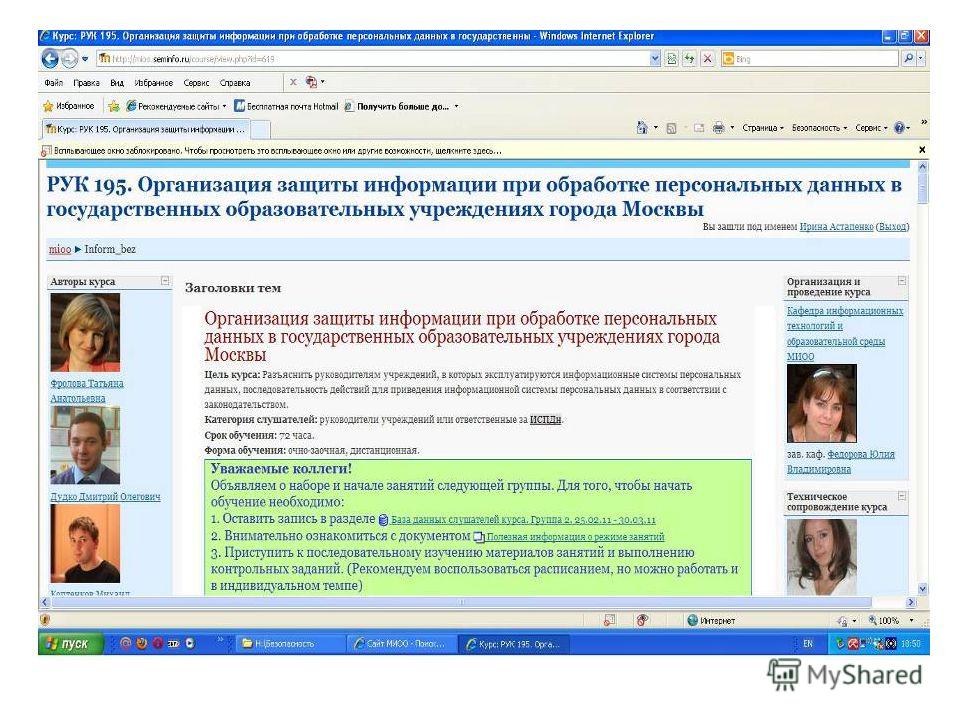Viewport: 960px width, 720px height.
Task: Click the pop-up blocker icon in the status bar
Action: point(609,620)
